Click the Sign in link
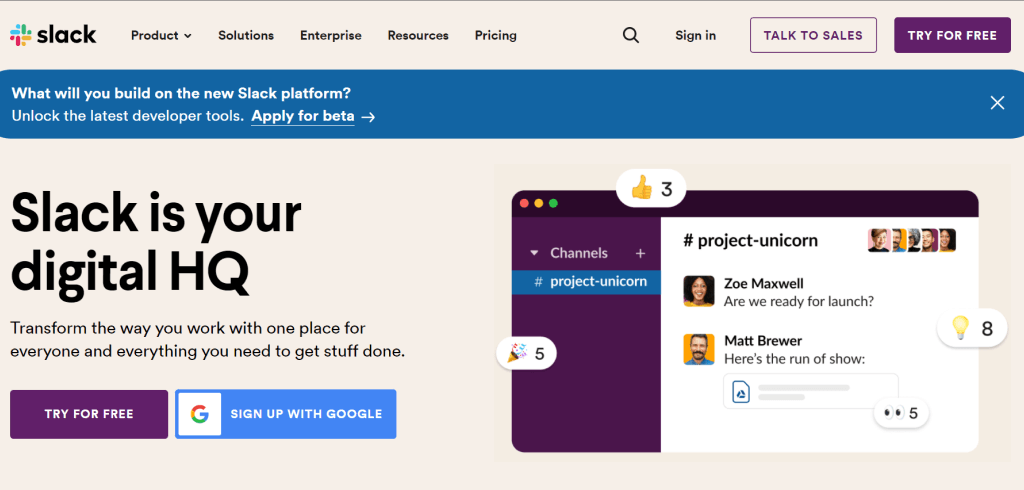This screenshot has height=490, width=1024. tap(696, 35)
